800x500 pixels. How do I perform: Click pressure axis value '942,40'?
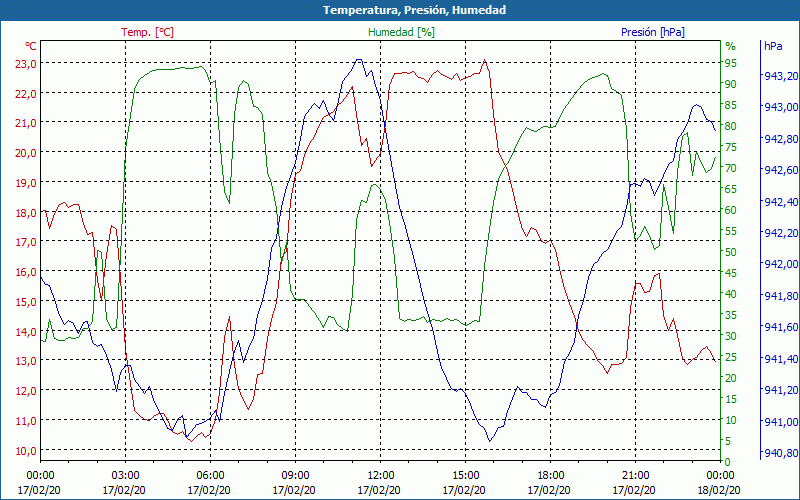point(781,202)
